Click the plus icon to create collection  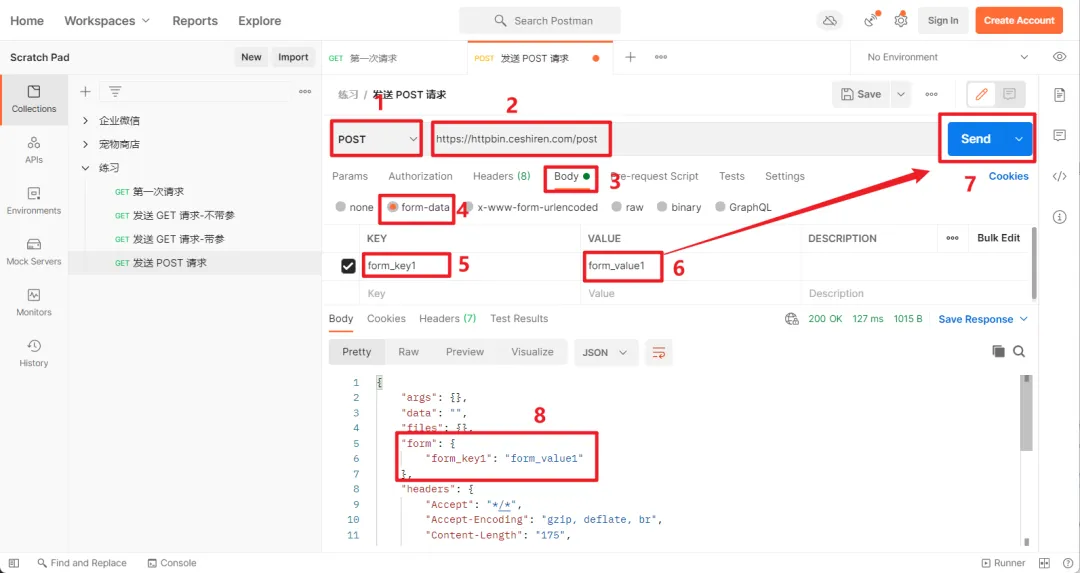pyautogui.click(x=85, y=92)
